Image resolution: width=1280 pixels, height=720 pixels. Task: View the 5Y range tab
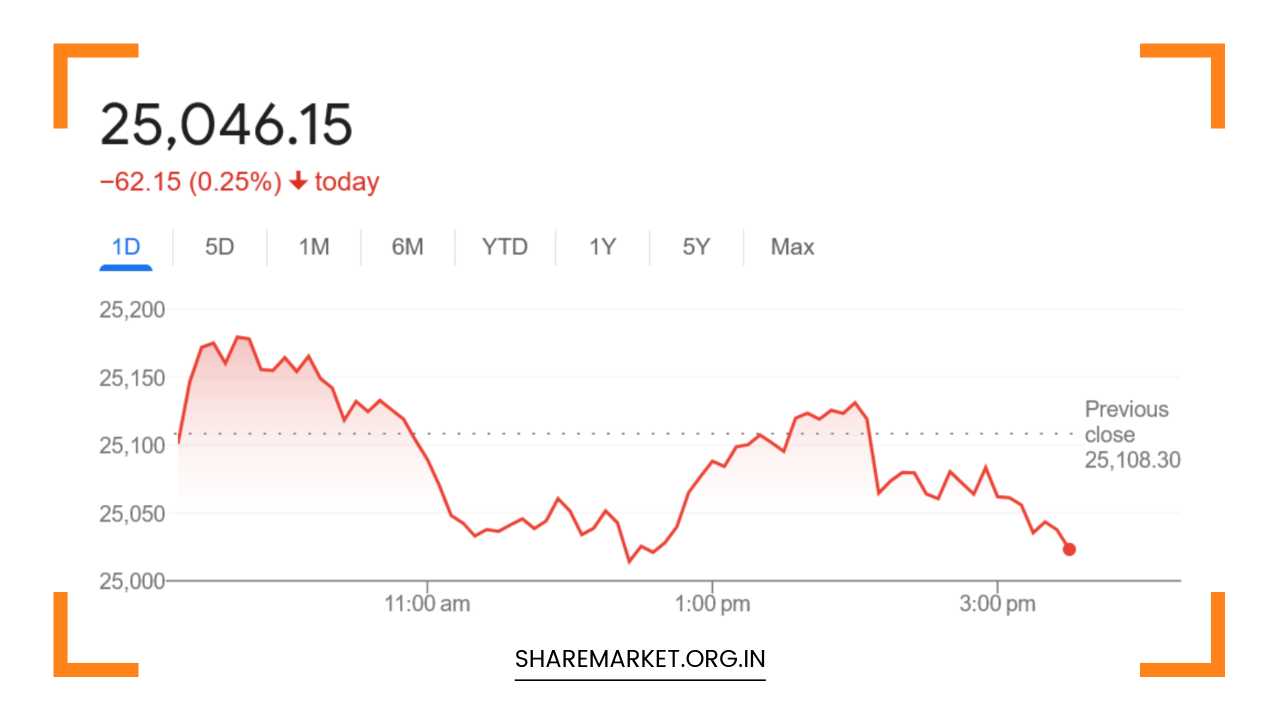[696, 247]
